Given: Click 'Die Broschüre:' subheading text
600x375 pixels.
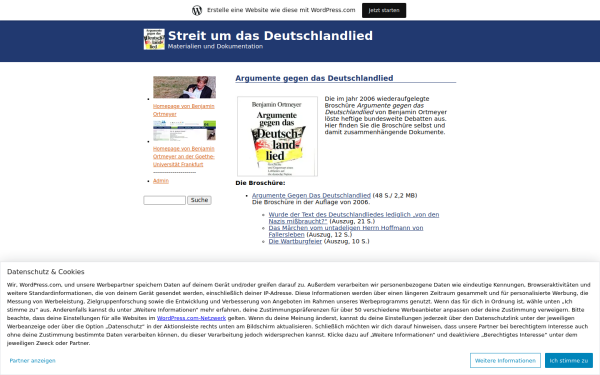Looking at the screenshot, I should pos(260,183).
